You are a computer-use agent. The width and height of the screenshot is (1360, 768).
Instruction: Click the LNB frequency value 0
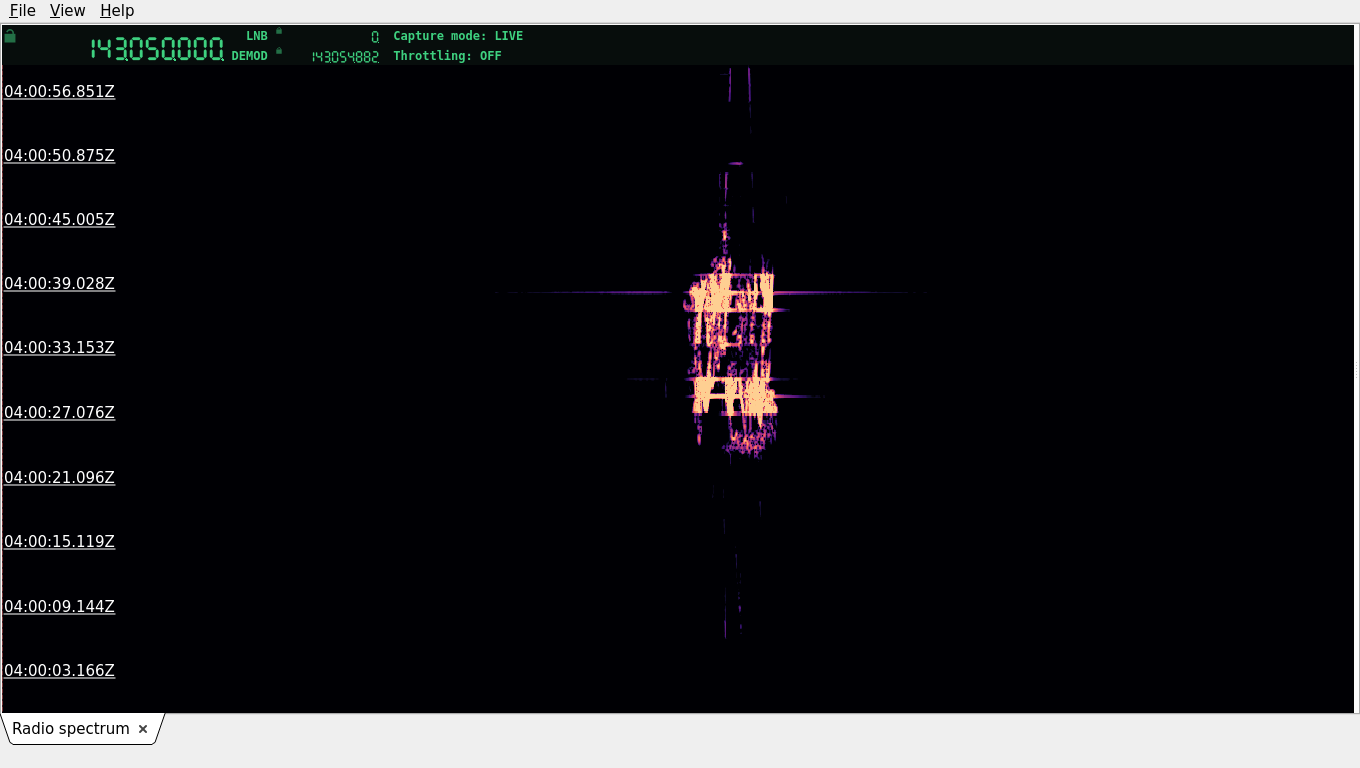[375, 37]
